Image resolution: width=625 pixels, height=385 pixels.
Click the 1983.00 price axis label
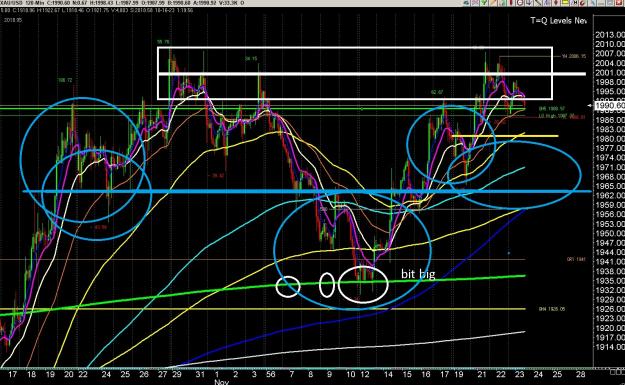coord(610,129)
